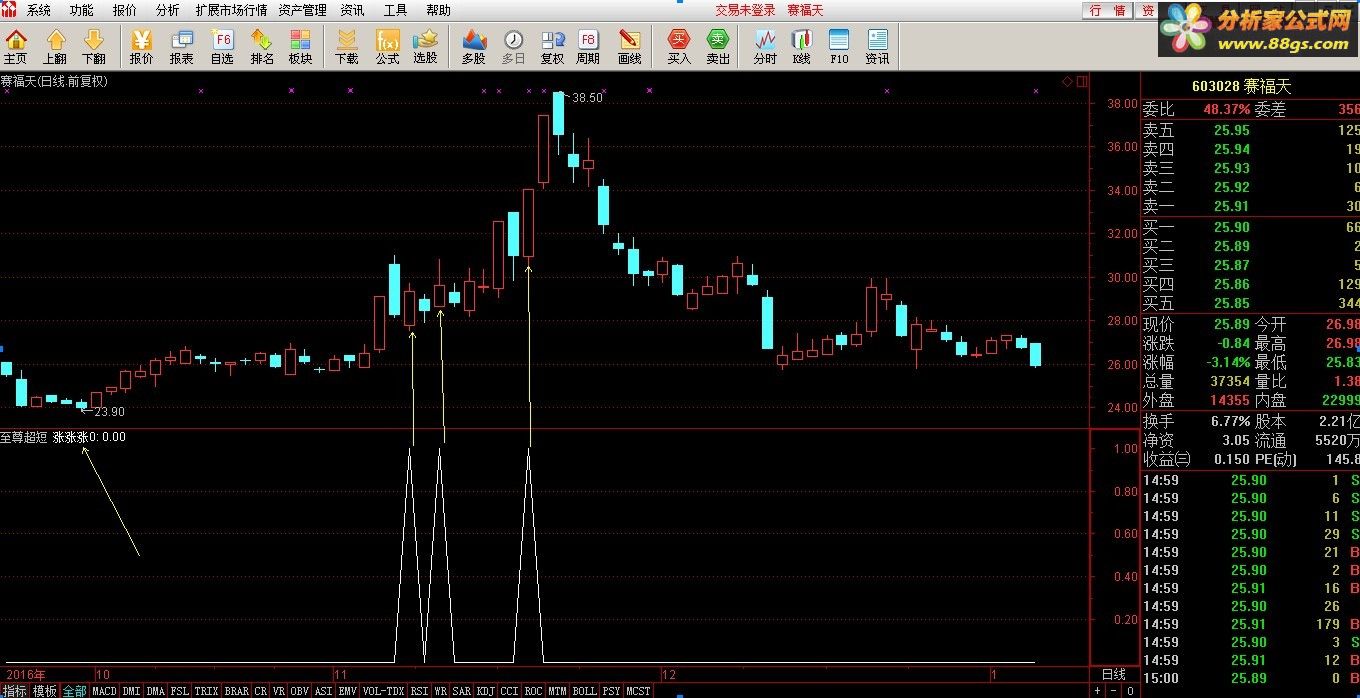Switch indicator to DMI

tap(131, 691)
